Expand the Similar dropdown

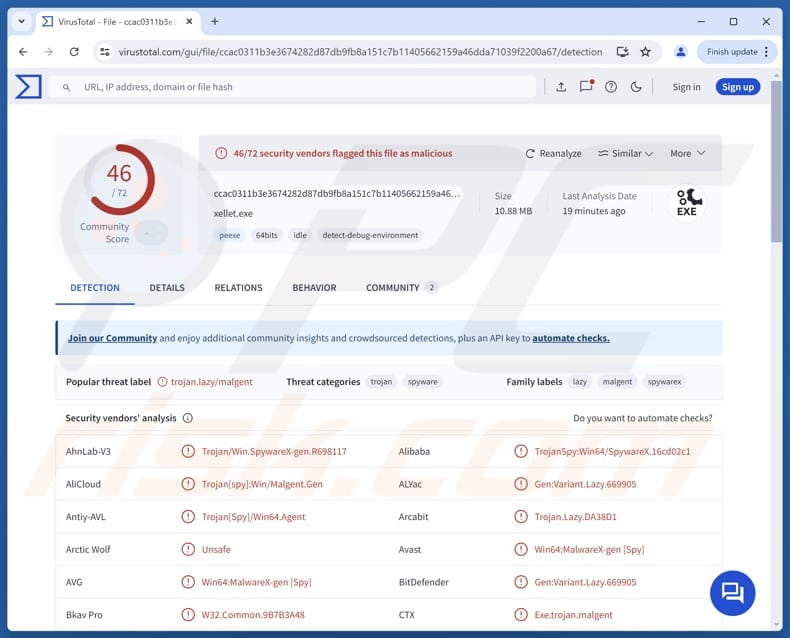(x=625, y=154)
